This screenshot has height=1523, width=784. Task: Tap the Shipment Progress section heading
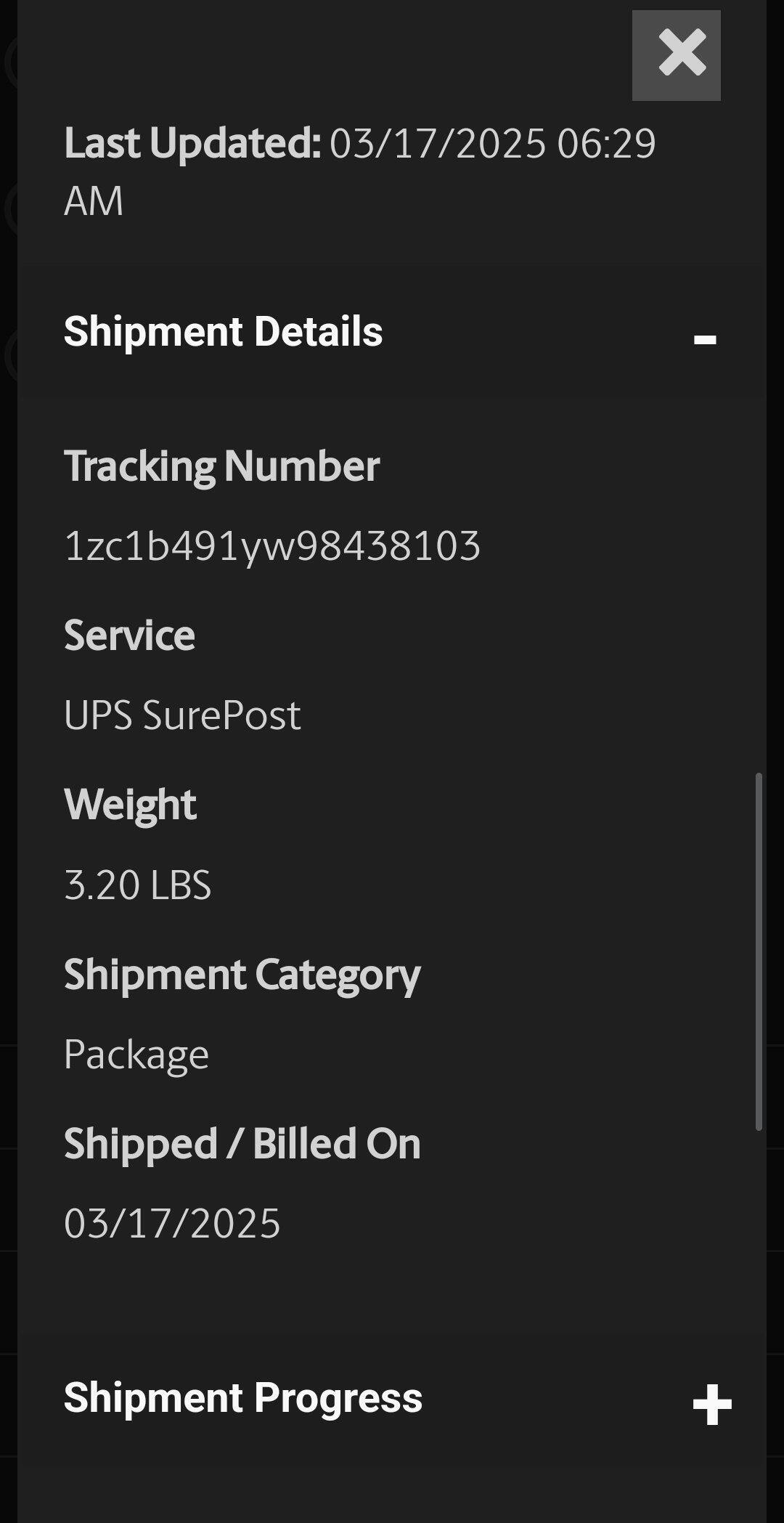pyautogui.click(x=242, y=1397)
